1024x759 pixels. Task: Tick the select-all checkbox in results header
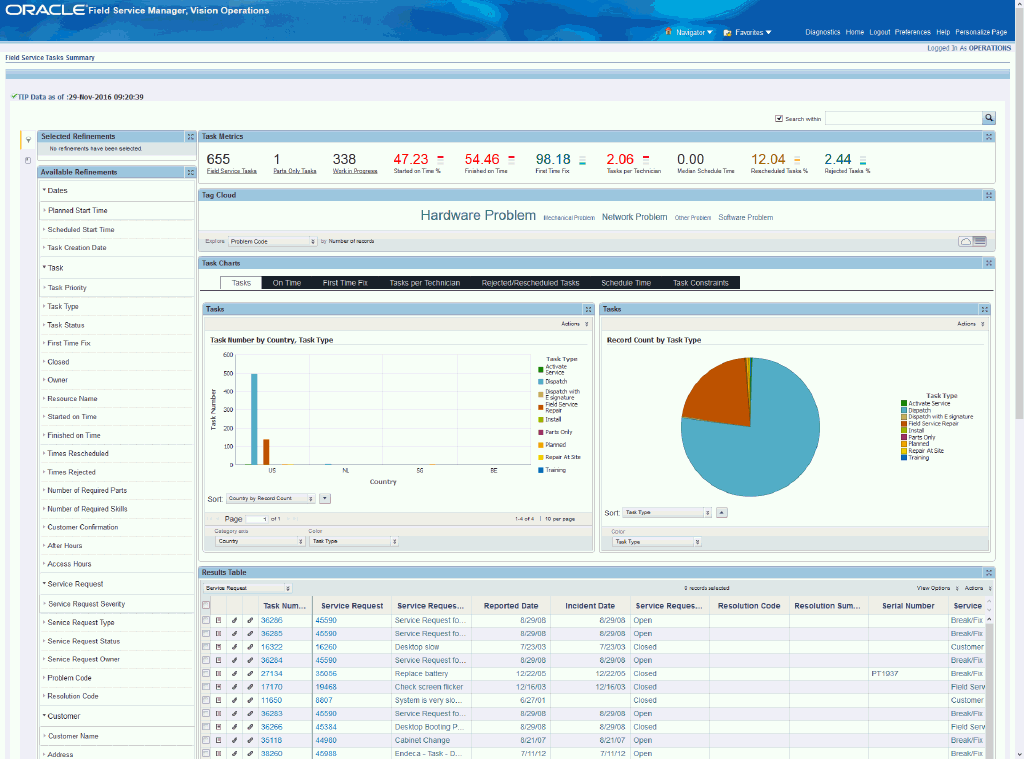pos(206,606)
